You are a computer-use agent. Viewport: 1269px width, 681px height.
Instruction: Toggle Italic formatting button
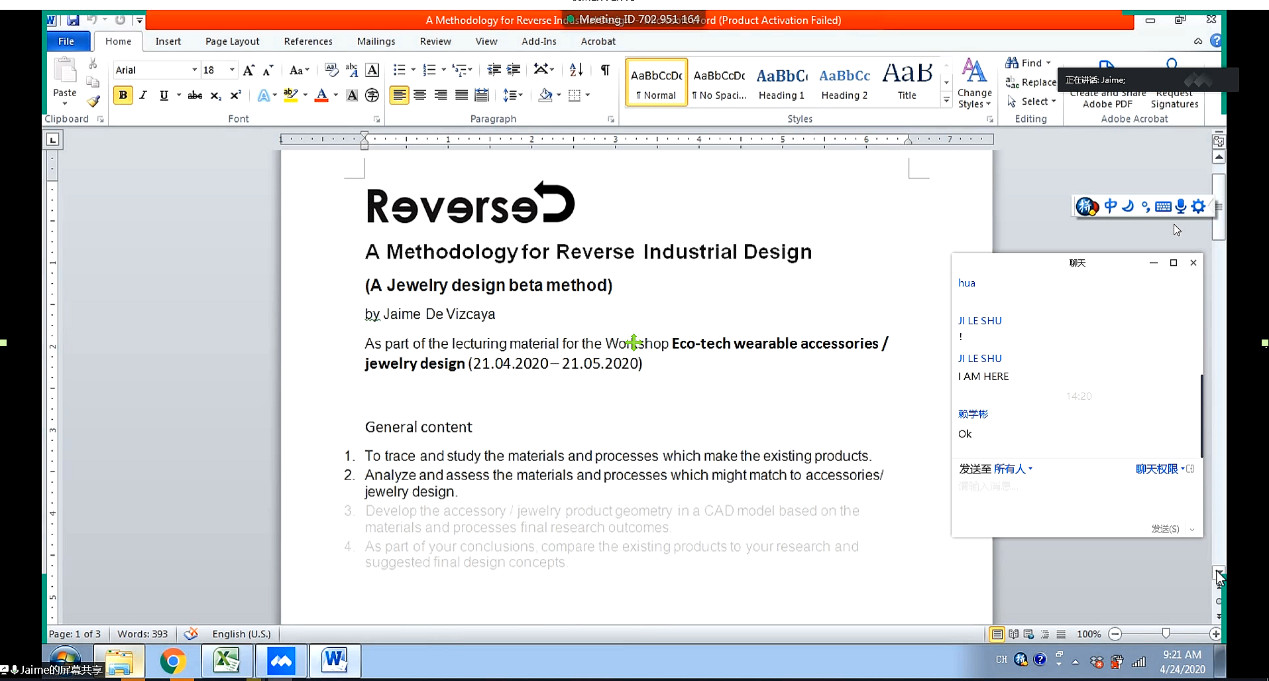point(143,96)
